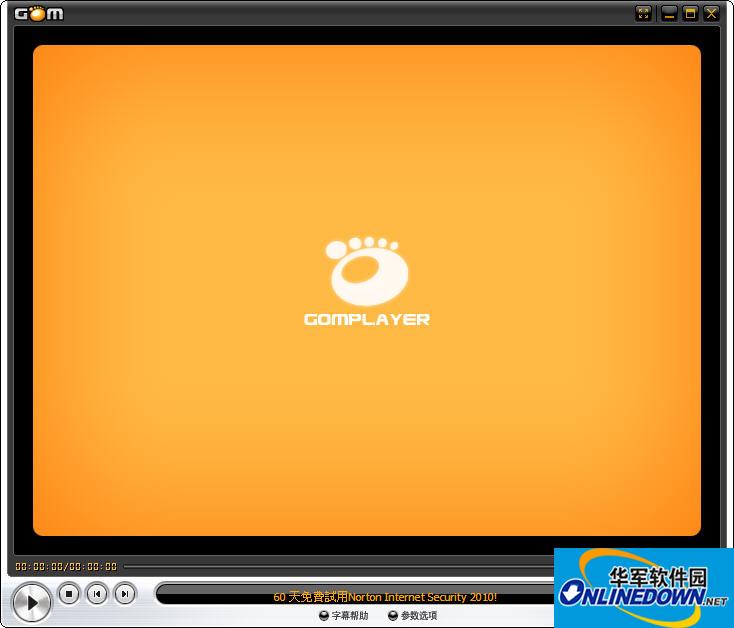This screenshot has height=628, width=734.
Task: Click the playback seek bar
Action: (x=339, y=566)
